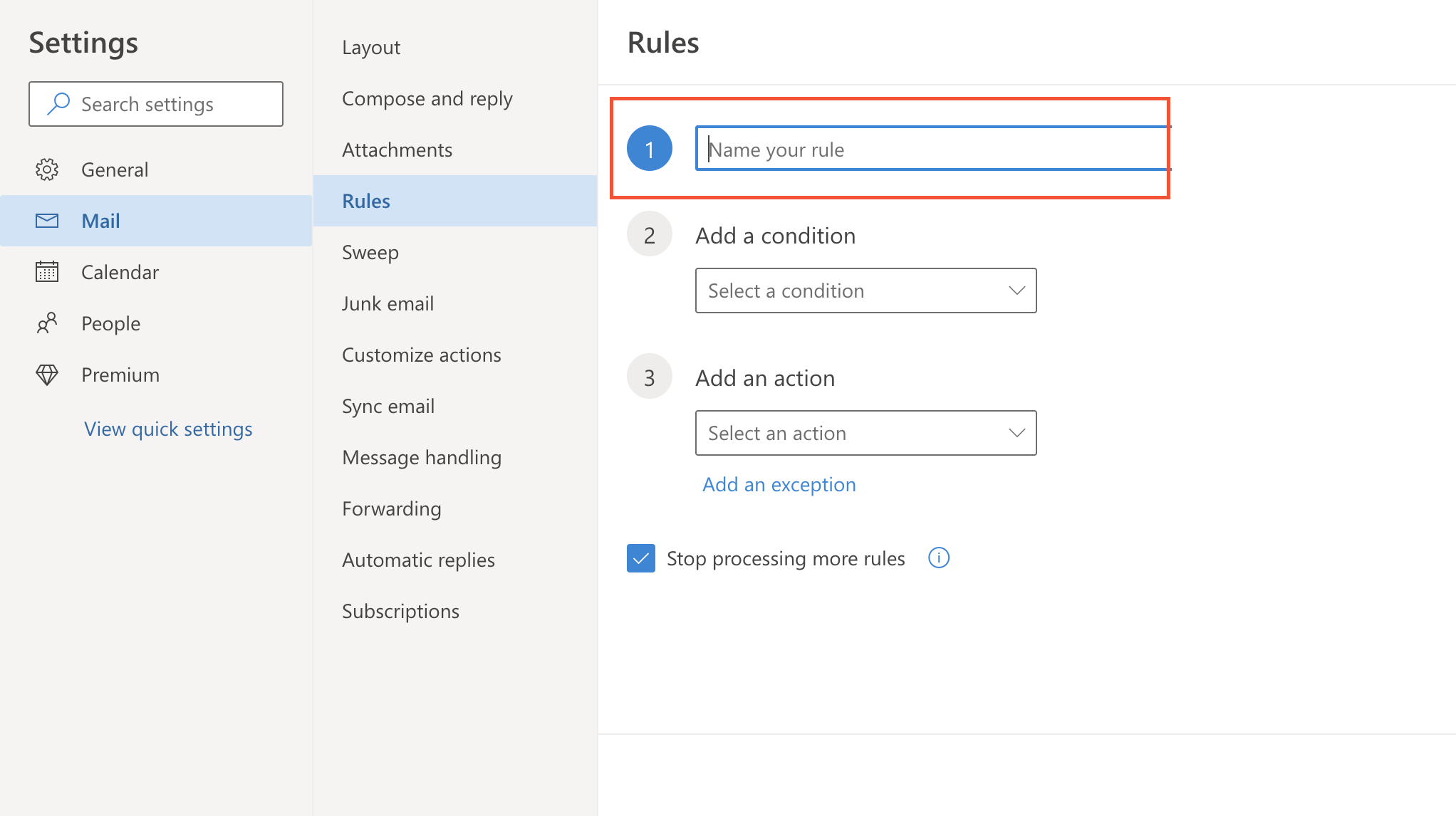Image resolution: width=1456 pixels, height=816 pixels.
Task: Click the Calendar icon in sidebar
Action: click(46, 272)
